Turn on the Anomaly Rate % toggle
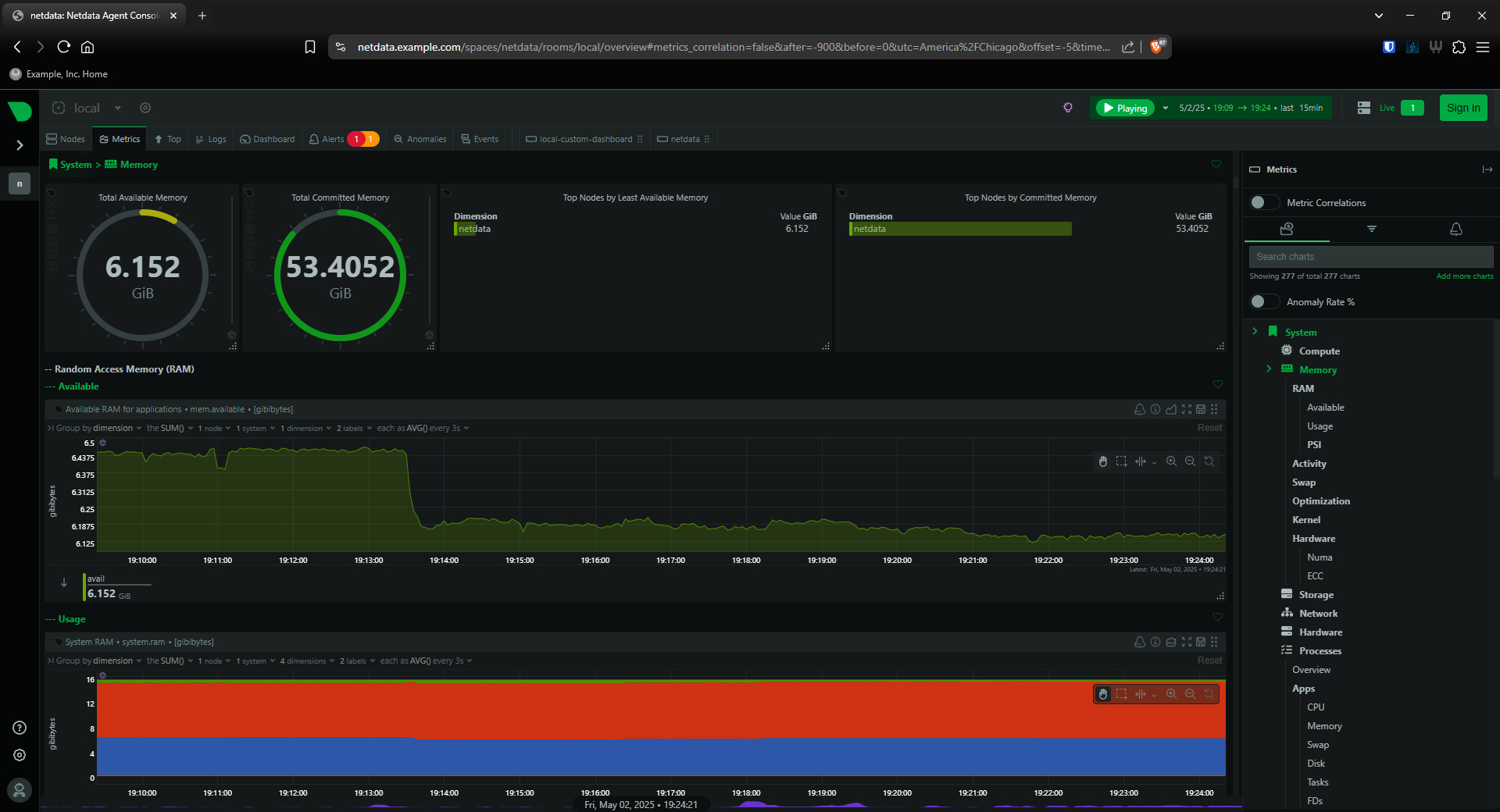This screenshot has width=1500, height=812. point(1263,302)
